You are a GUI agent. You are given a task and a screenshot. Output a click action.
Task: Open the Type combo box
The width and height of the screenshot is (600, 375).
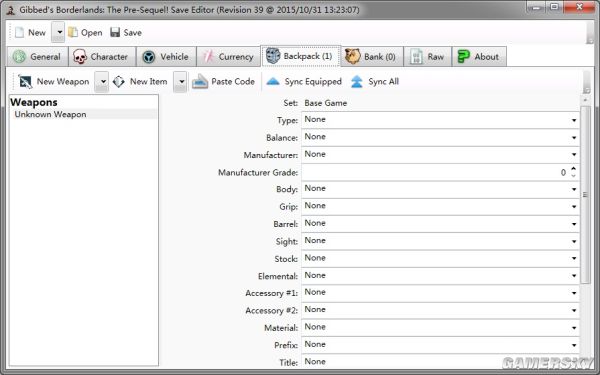pyautogui.click(x=440, y=120)
